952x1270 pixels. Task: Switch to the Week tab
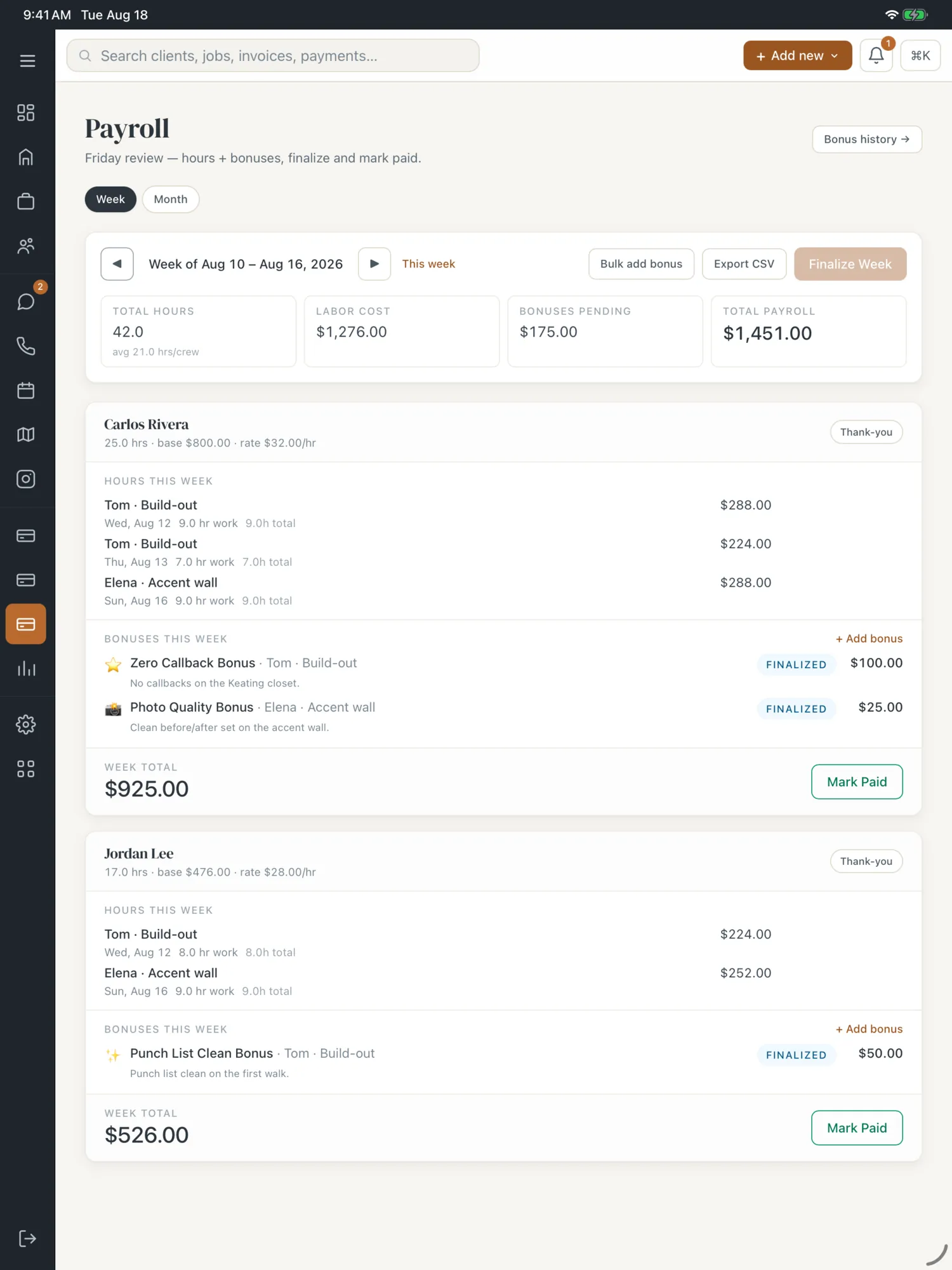[110, 199]
